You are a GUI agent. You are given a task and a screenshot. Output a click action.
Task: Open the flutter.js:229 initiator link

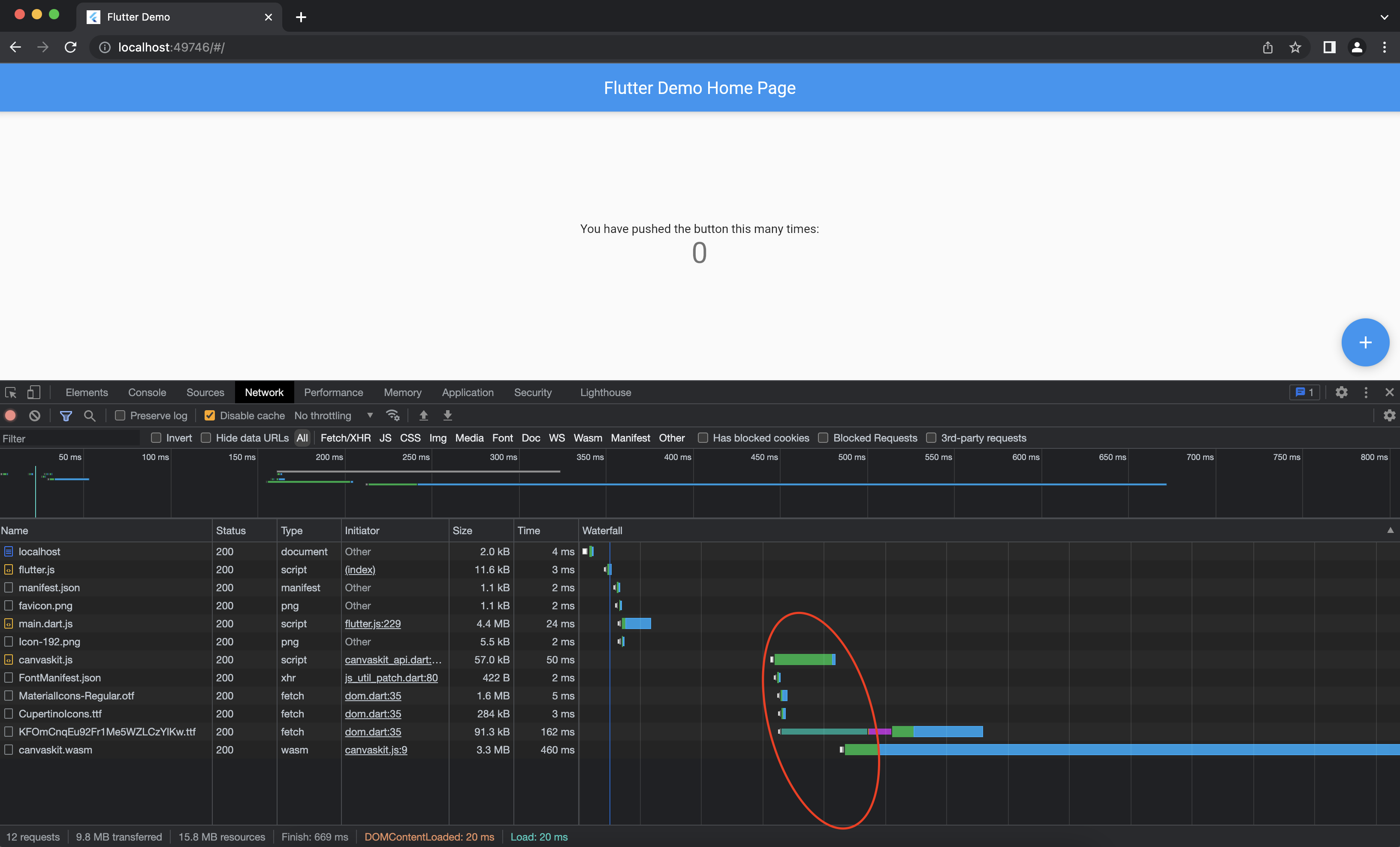pos(373,623)
